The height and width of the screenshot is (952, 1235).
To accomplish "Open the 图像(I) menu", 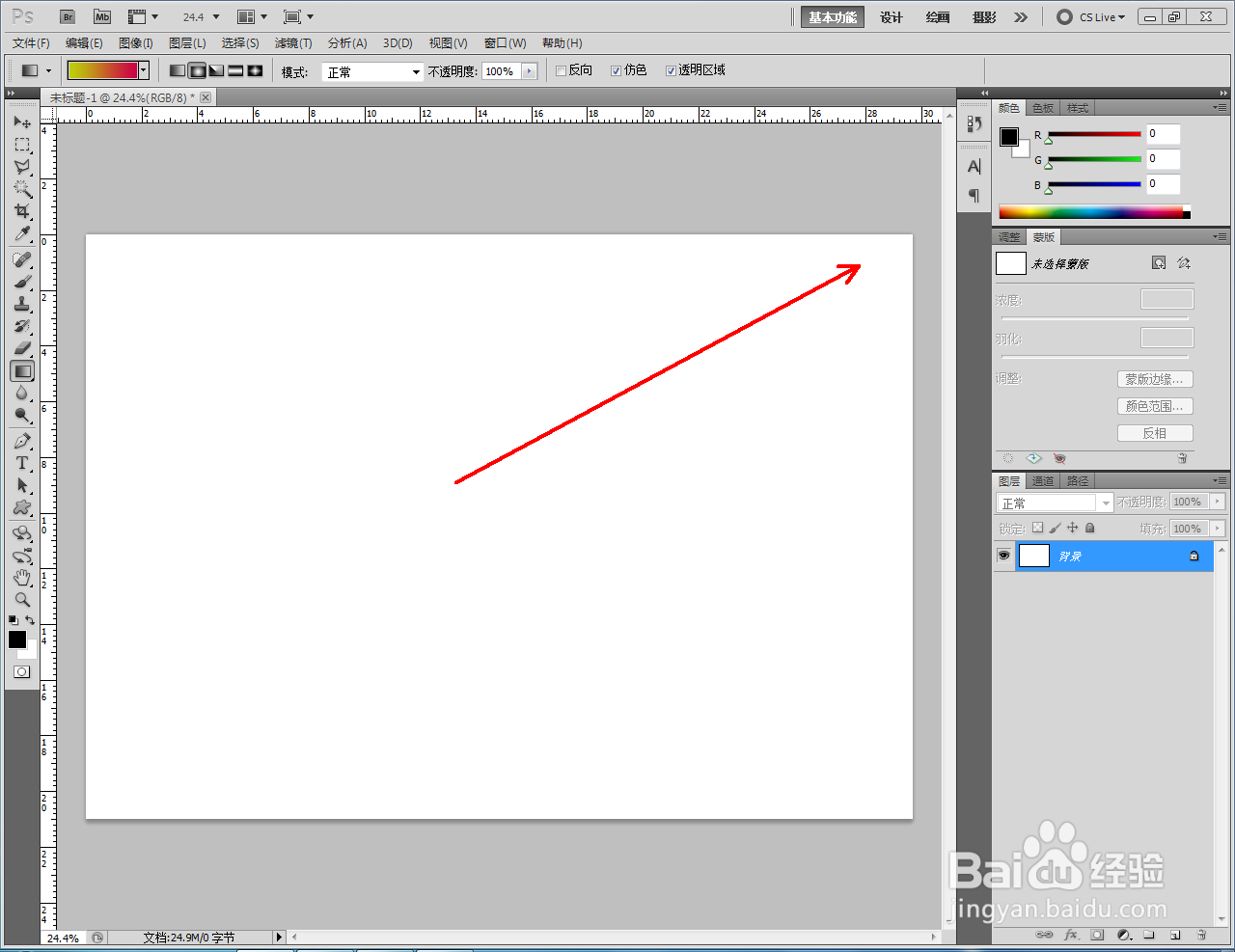I will pyautogui.click(x=136, y=43).
